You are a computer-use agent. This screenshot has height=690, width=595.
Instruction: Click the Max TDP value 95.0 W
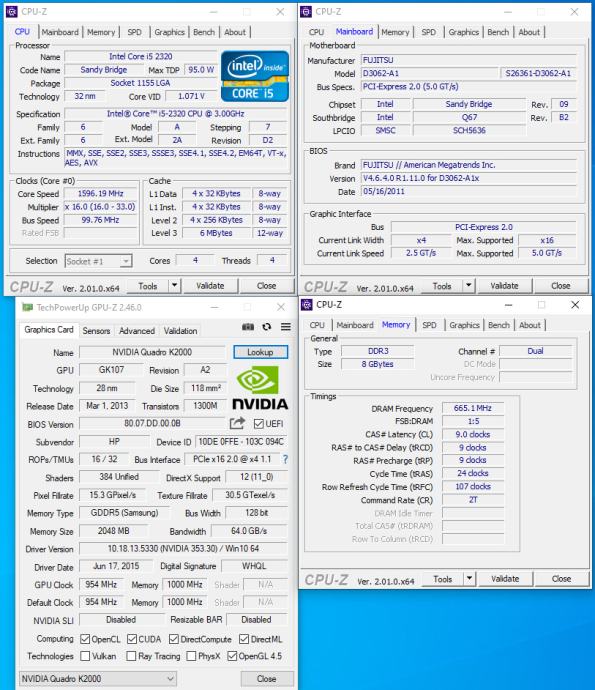tap(201, 70)
